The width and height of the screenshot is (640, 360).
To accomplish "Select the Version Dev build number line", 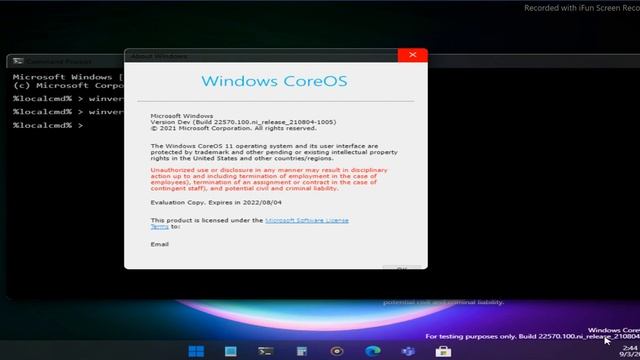I will click(x=243, y=122).
